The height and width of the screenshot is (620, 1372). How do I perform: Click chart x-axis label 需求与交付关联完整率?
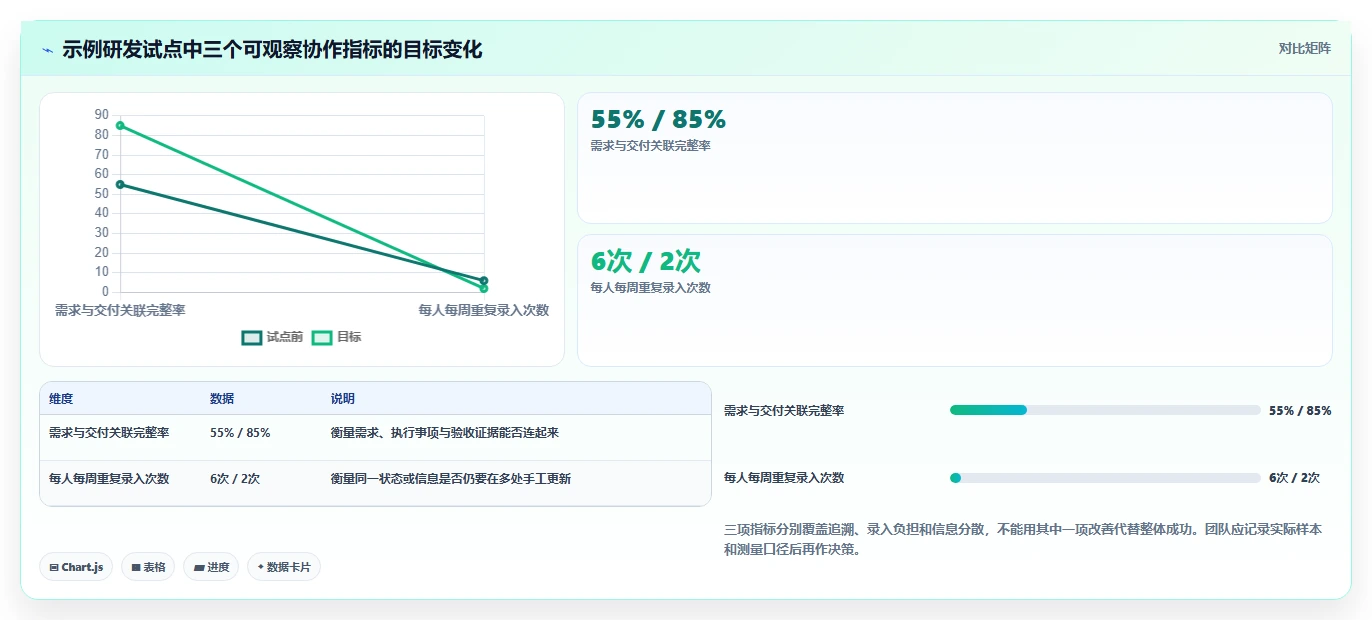click(x=120, y=310)
